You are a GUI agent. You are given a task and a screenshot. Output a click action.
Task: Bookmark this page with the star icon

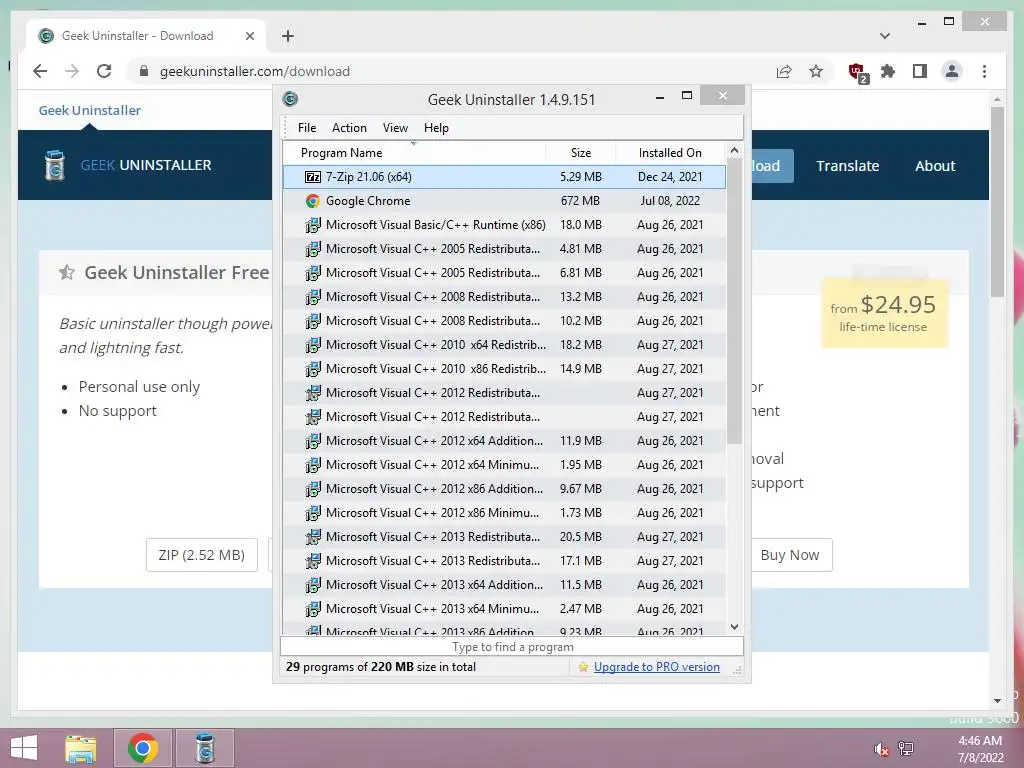816,71
